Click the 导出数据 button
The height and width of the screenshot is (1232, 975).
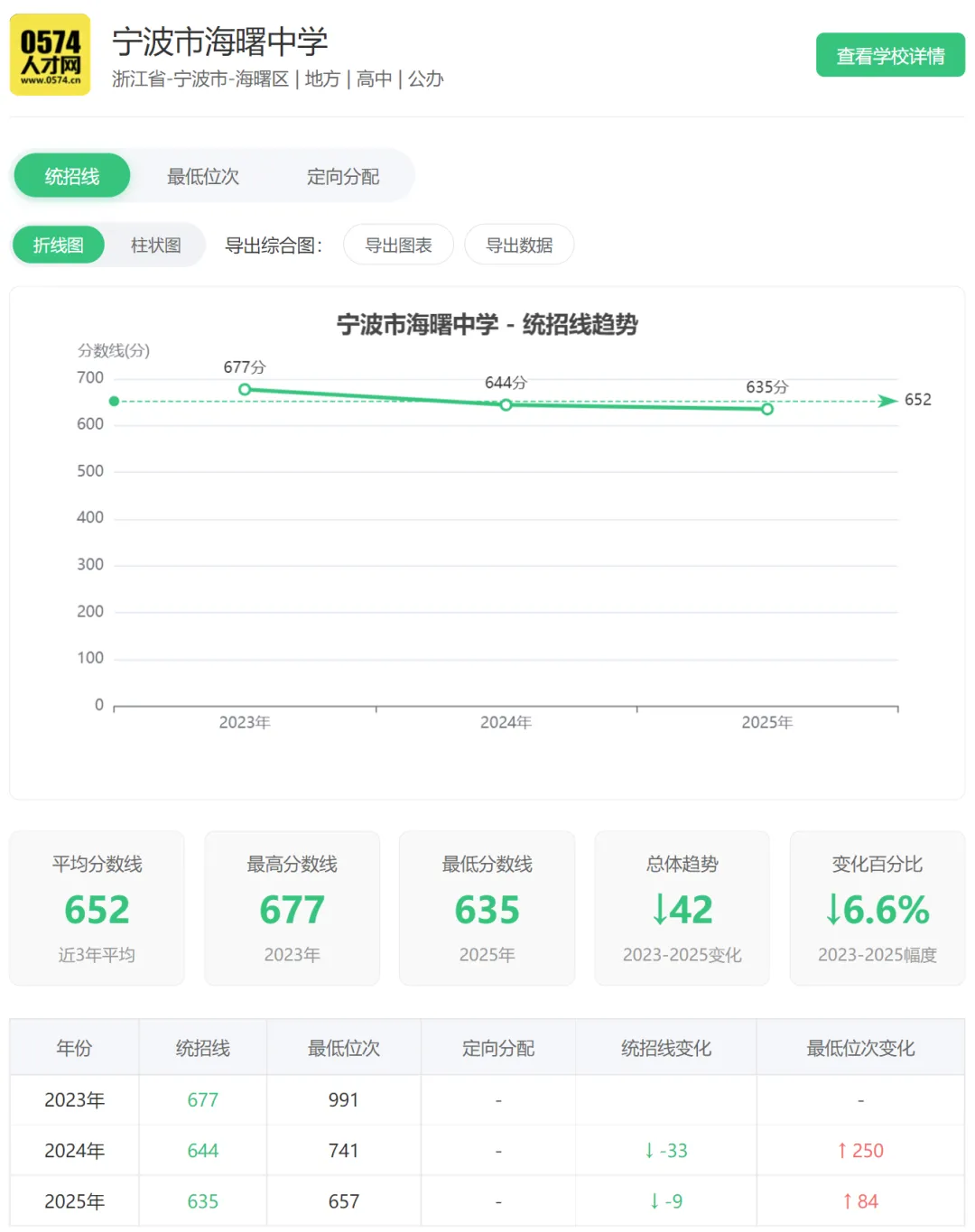click(x=519, y=245)
